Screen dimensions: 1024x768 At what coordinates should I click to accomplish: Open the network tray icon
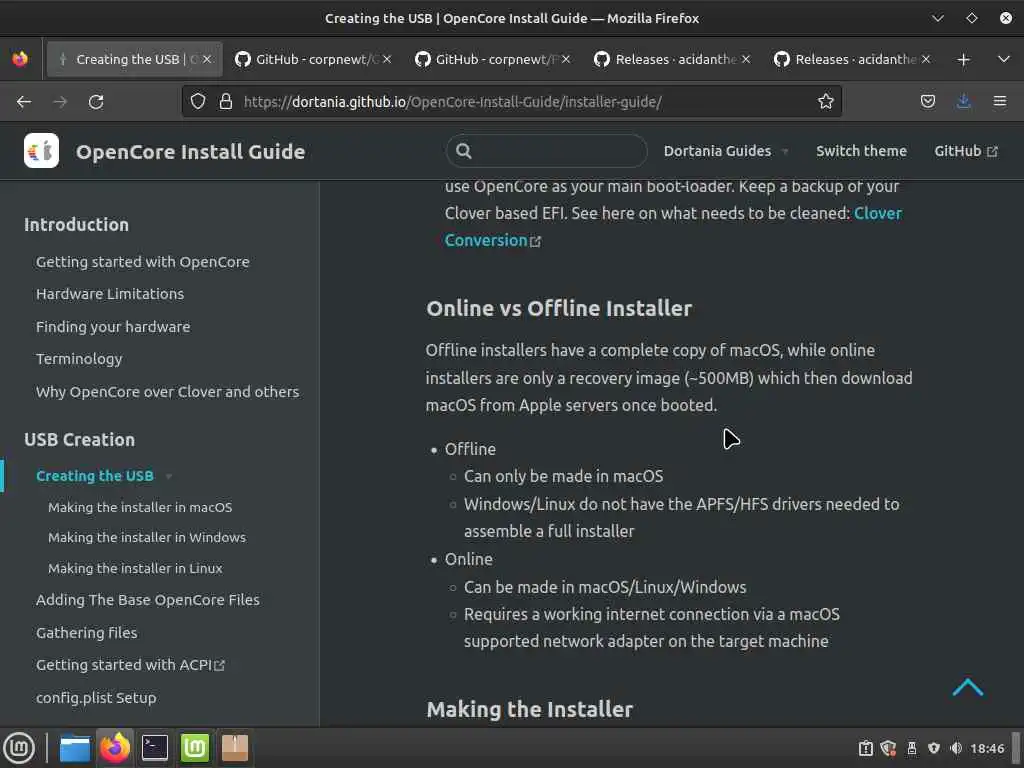coord(934,748)
